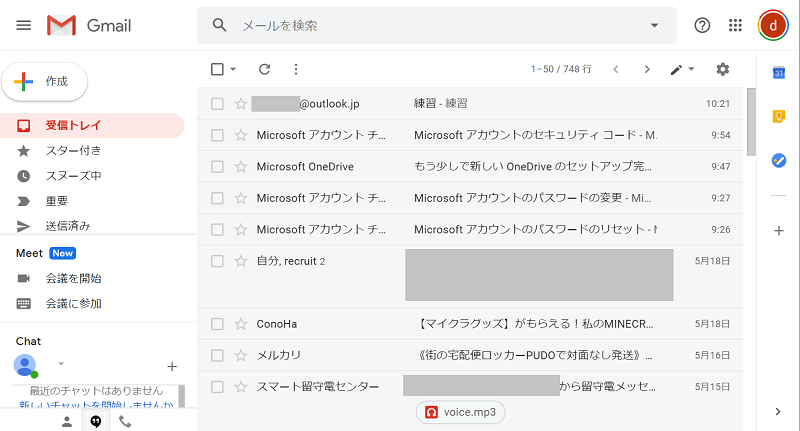Open the ConoHa マイクラグッズ email
This screenshot has width=800, height=431.
click(470, 324)
